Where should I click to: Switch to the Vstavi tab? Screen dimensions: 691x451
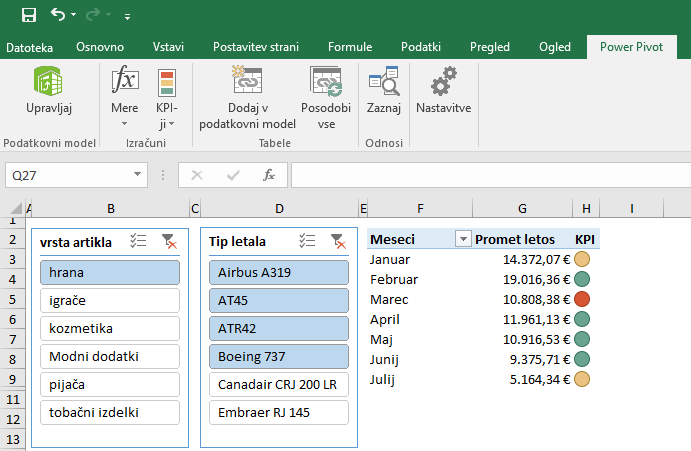point(168,47)
